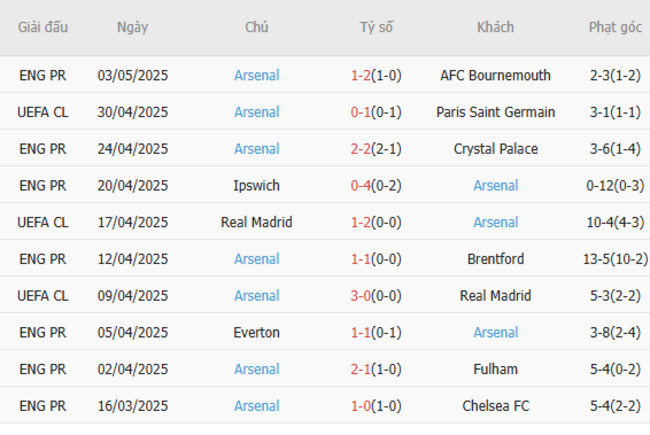Select the 13-5(10-2) corner statistic
The width and height of the screenshot is (650, 435).
click(x=615, y=259)
